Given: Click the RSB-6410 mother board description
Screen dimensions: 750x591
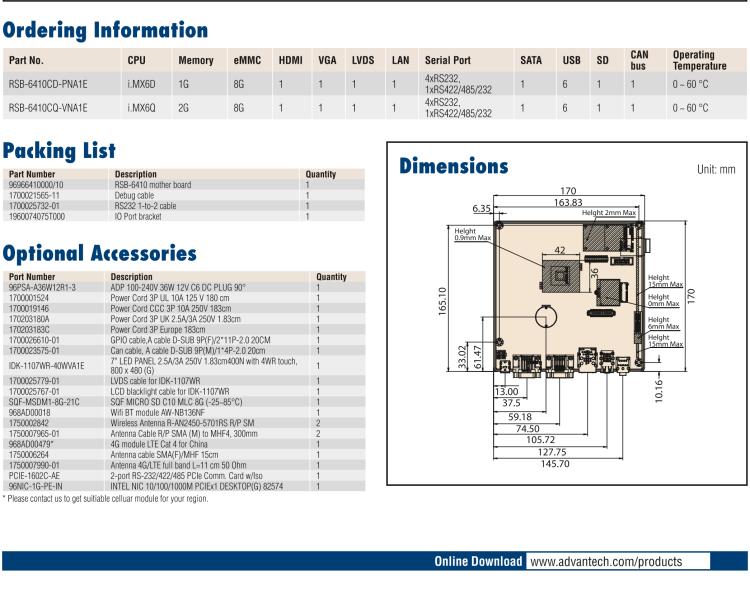Looking at the screenshot, I should pyautogui.click(x=152, y=185).
